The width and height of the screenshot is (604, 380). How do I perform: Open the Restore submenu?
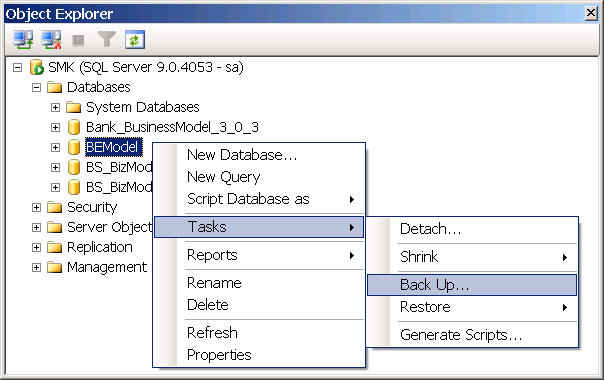point(472,307)
